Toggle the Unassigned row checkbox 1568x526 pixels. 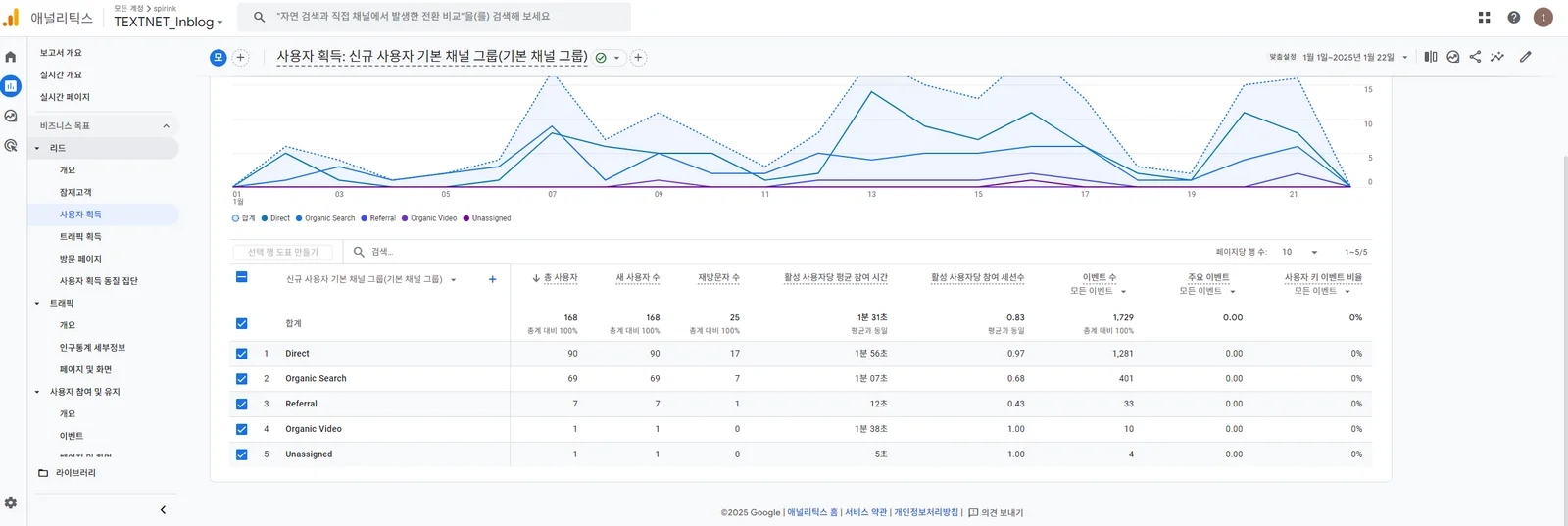pos(242,454)
